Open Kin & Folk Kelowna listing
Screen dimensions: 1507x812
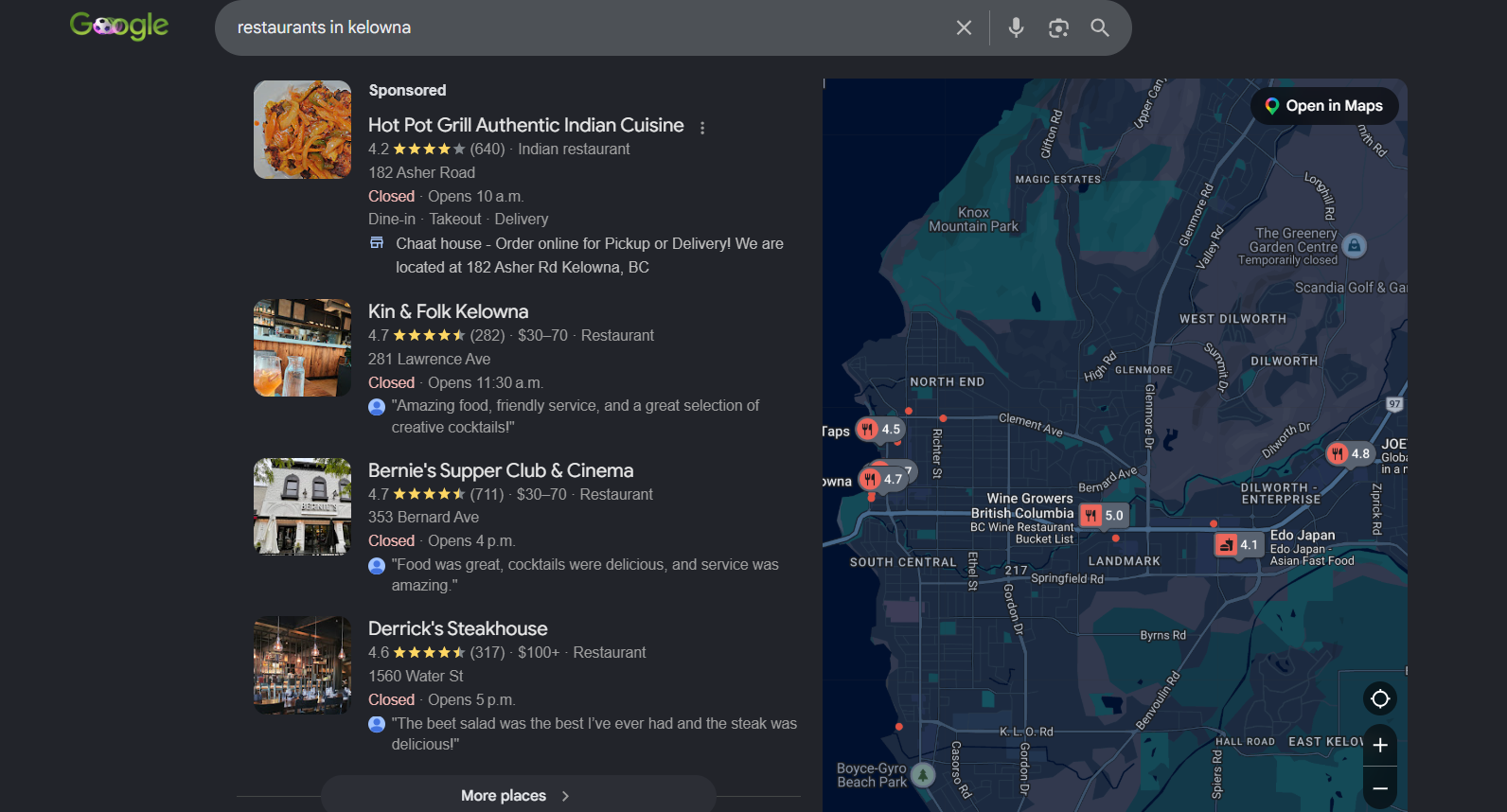[x=448, y=311]
